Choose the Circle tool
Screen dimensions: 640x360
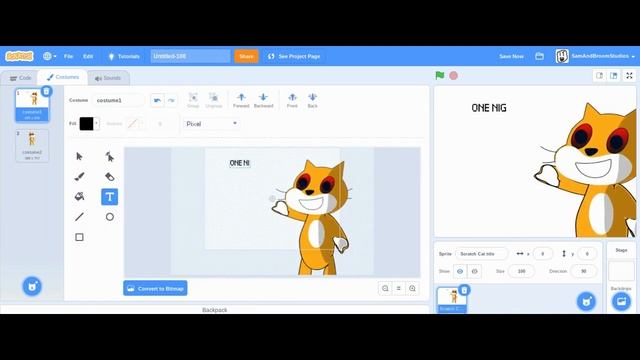(x=109, y=217)
